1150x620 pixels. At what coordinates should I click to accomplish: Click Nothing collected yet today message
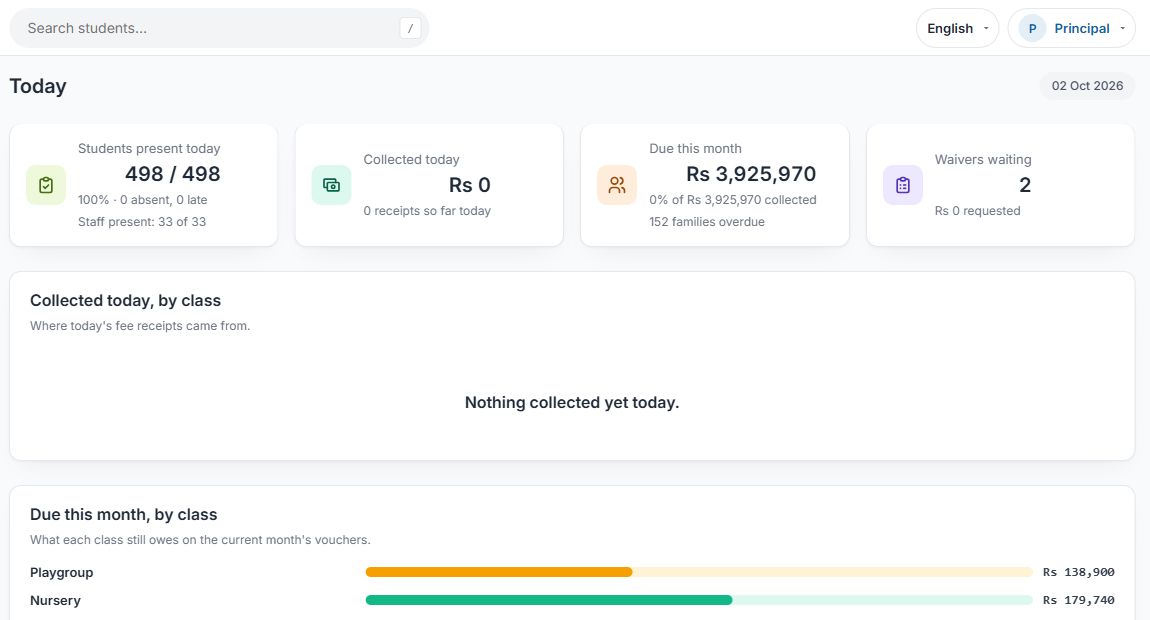(x=572, y=403)
